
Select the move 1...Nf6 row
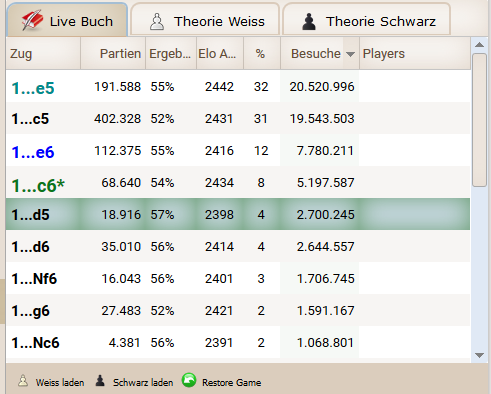click(x=238, y=279)
